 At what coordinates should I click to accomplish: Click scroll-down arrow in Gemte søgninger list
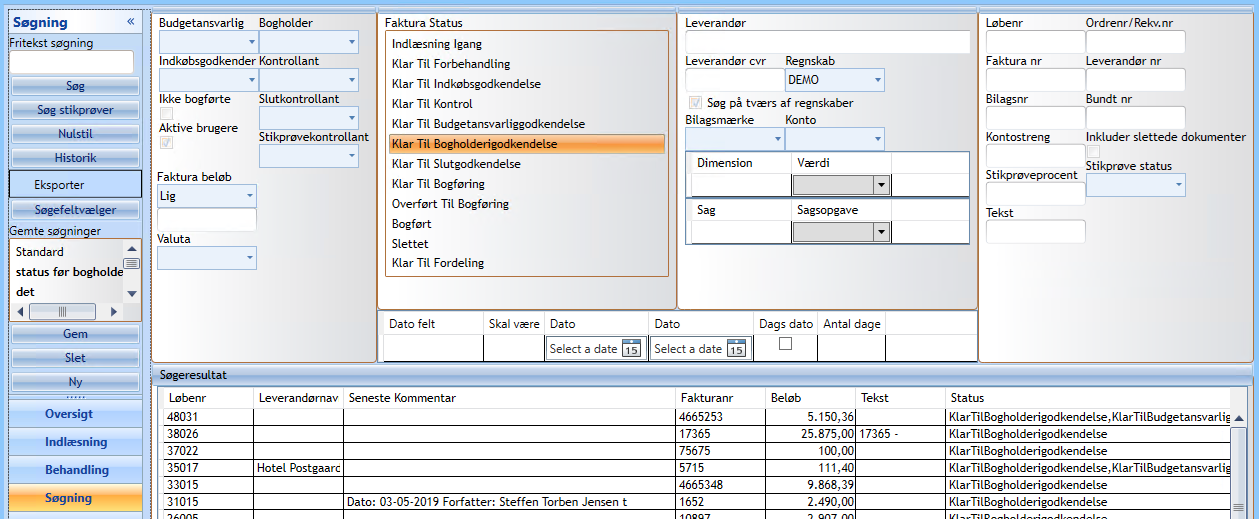pyautogui.click(x=131, y=293)
